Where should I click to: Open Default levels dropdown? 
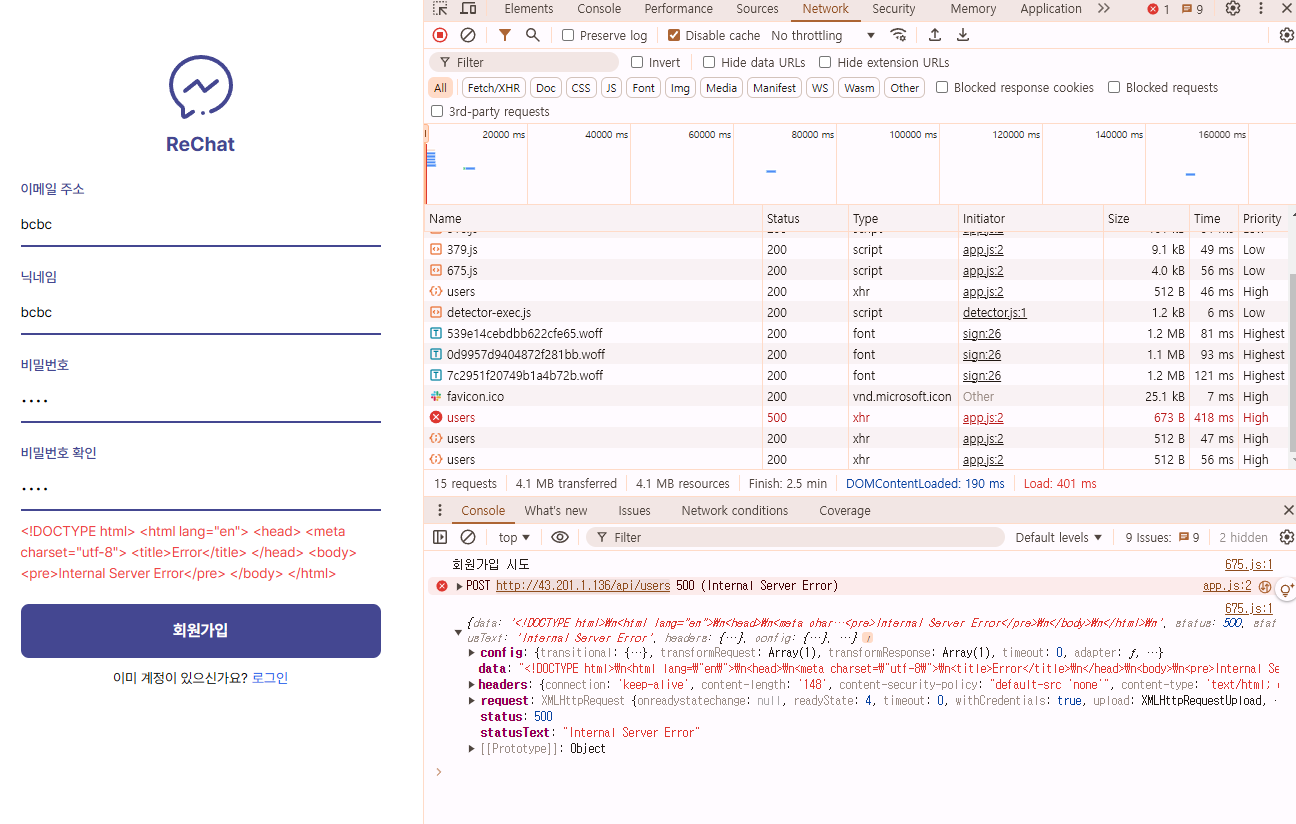[1059, 537]
